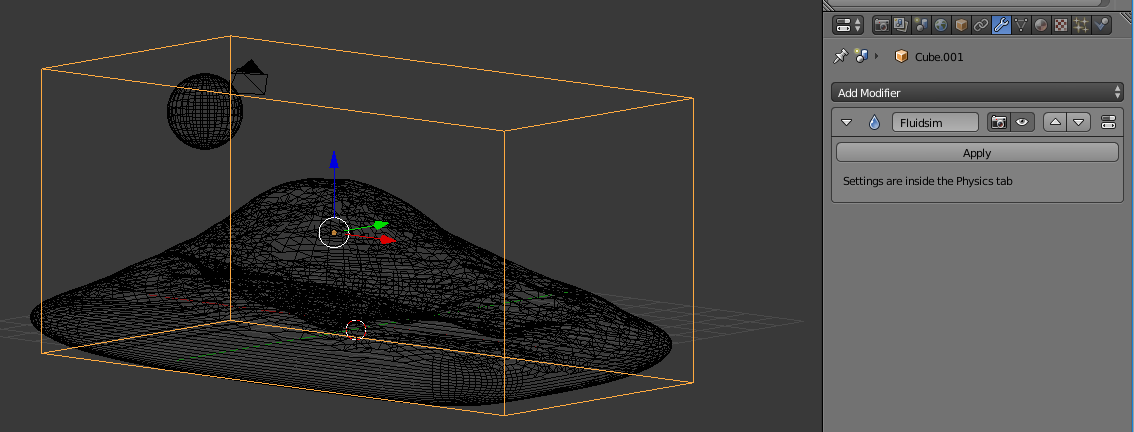Switch to the Scene properties tab

[921, 24]
